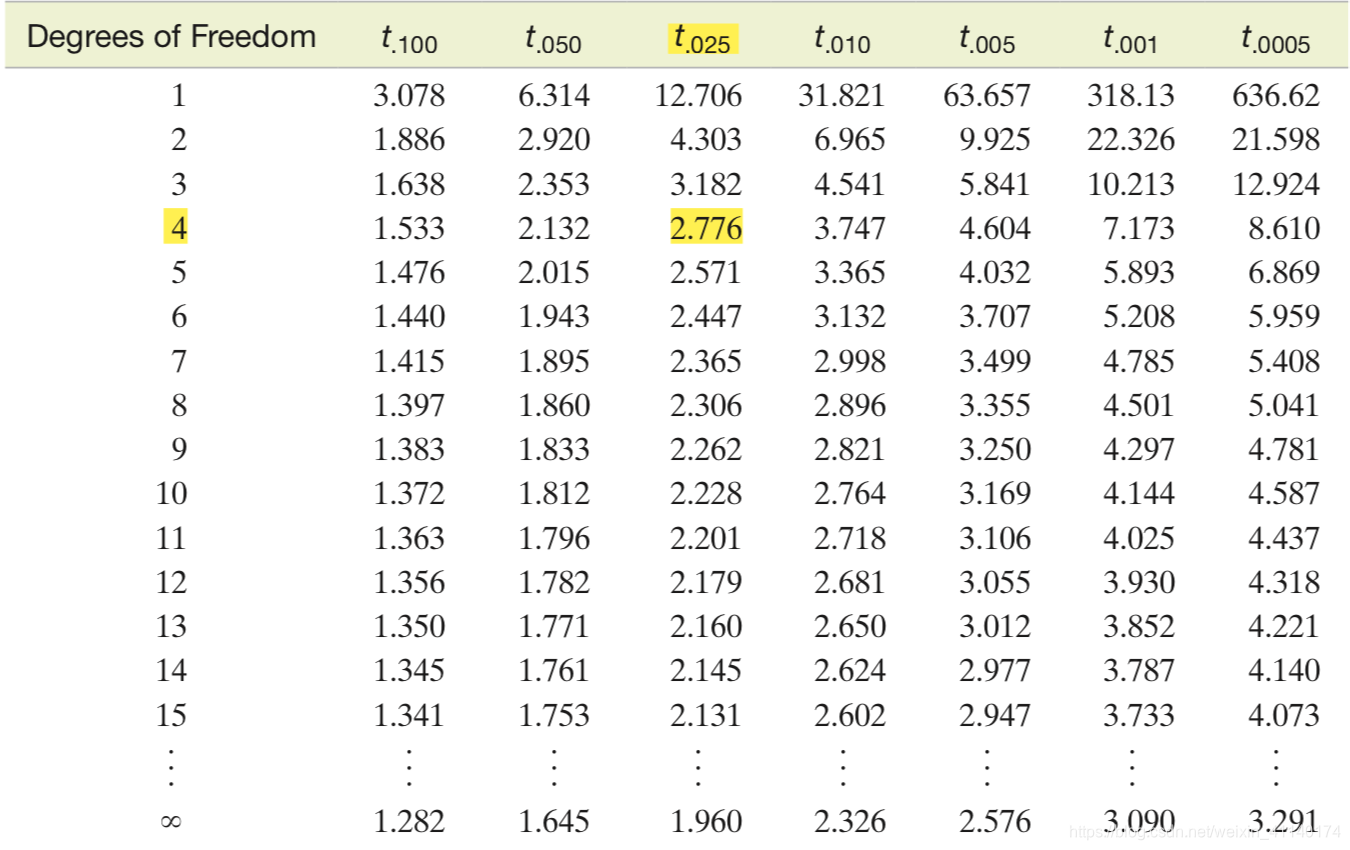Select the value 1.886 in row 2

tap(409, 140)
